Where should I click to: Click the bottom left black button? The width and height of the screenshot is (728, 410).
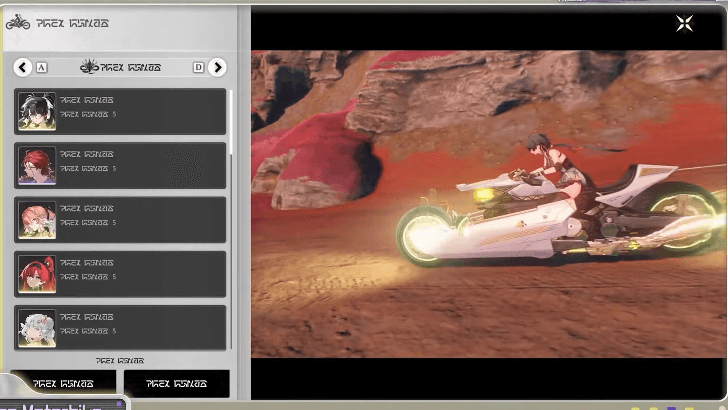[x=63, y=383]
